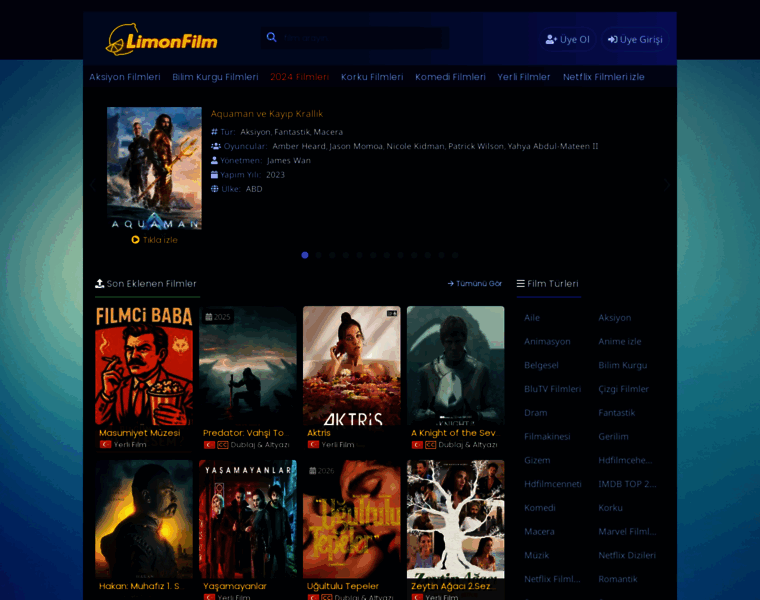Image resolution: width=760 pixels, height=600 pixels.
Task: Open the Fantastik genre link
Action: click(x=617, y=413)
